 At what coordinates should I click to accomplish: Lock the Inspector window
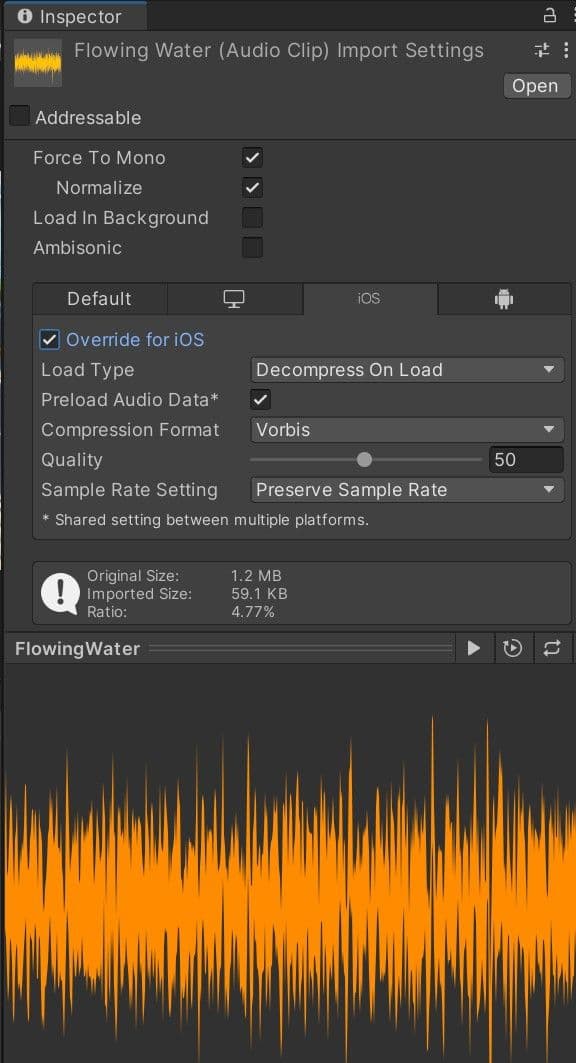click(548, 16)
